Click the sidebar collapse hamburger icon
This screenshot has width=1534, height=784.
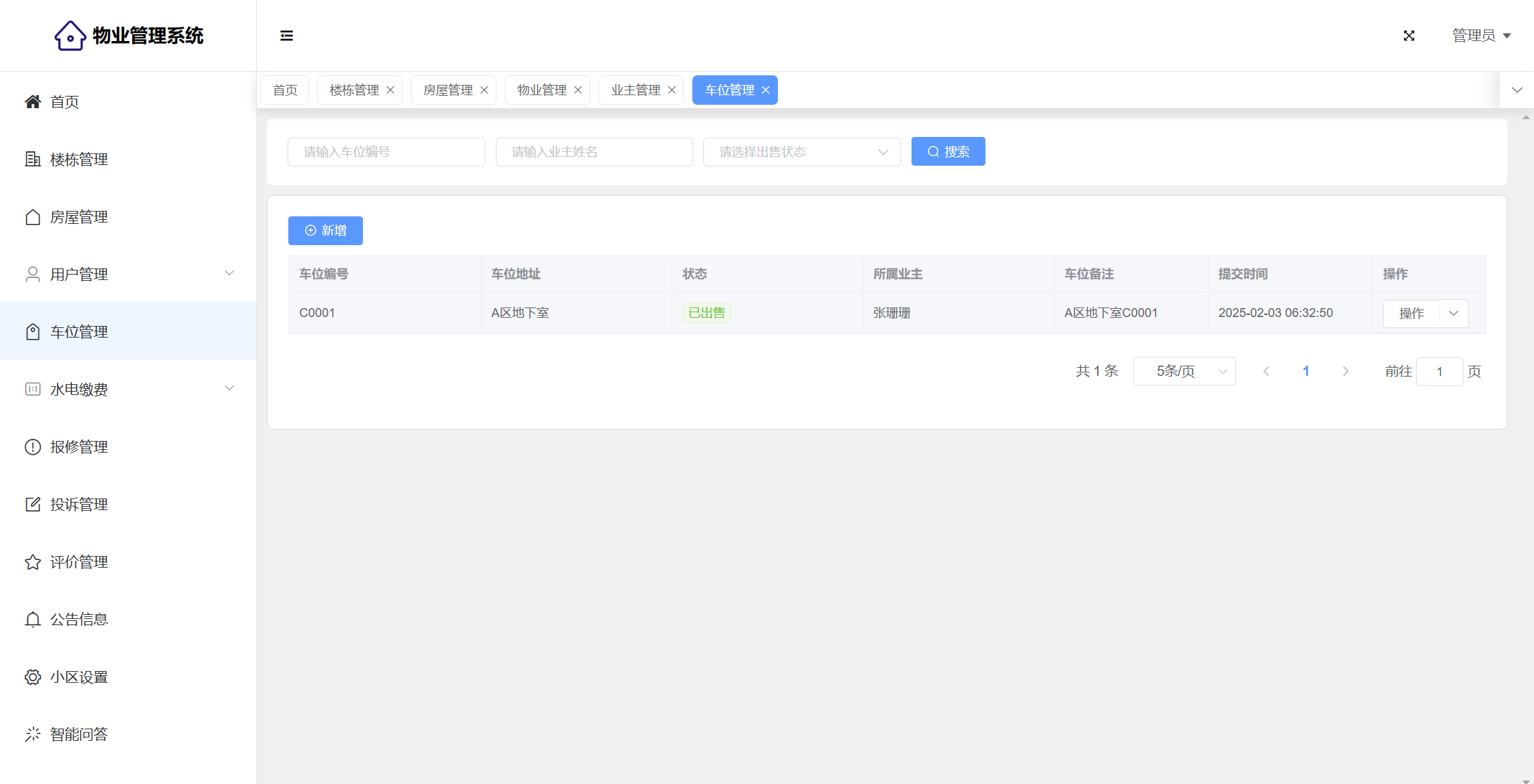coord(286,36)
